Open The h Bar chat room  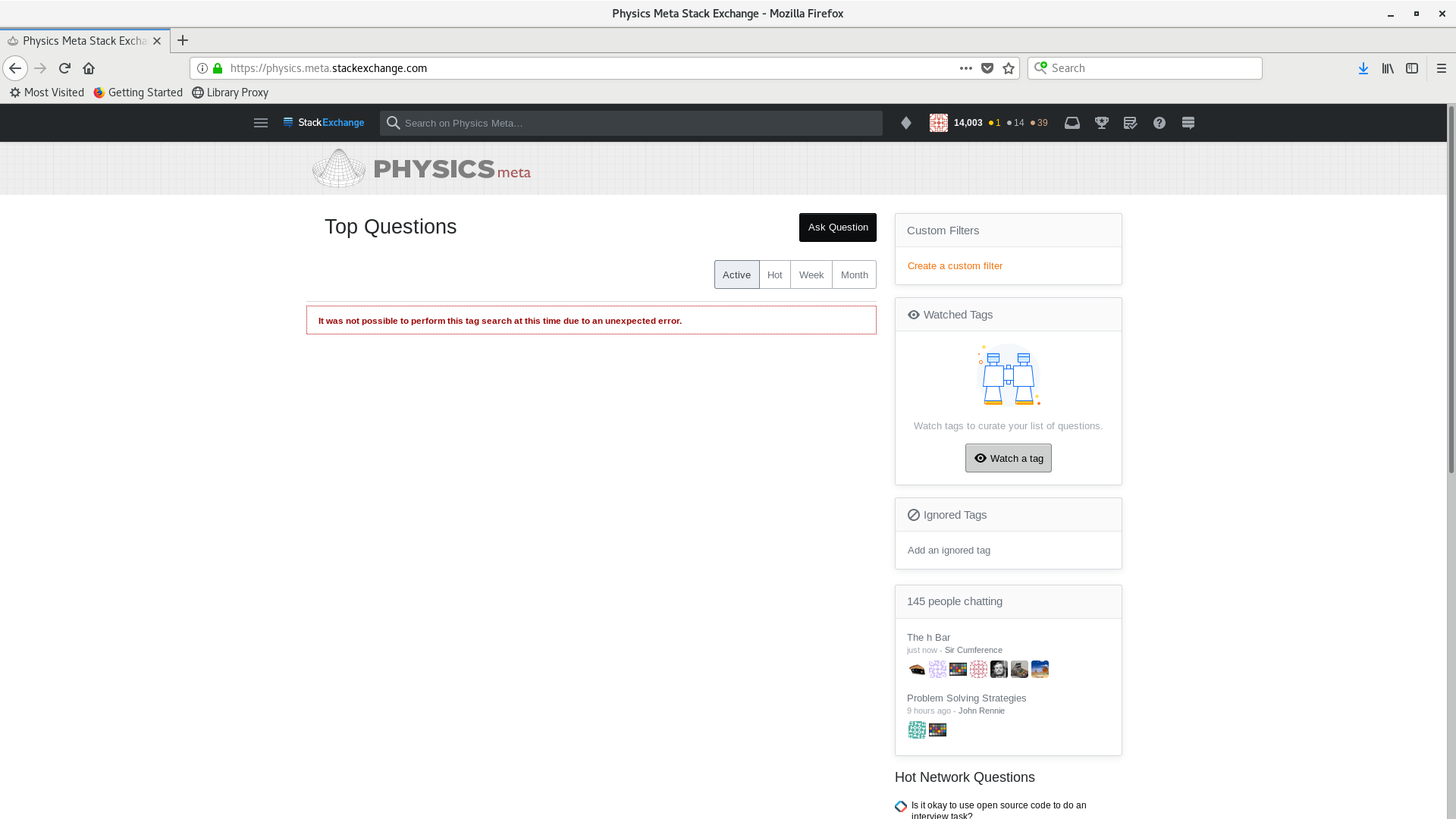coord(928,637)
